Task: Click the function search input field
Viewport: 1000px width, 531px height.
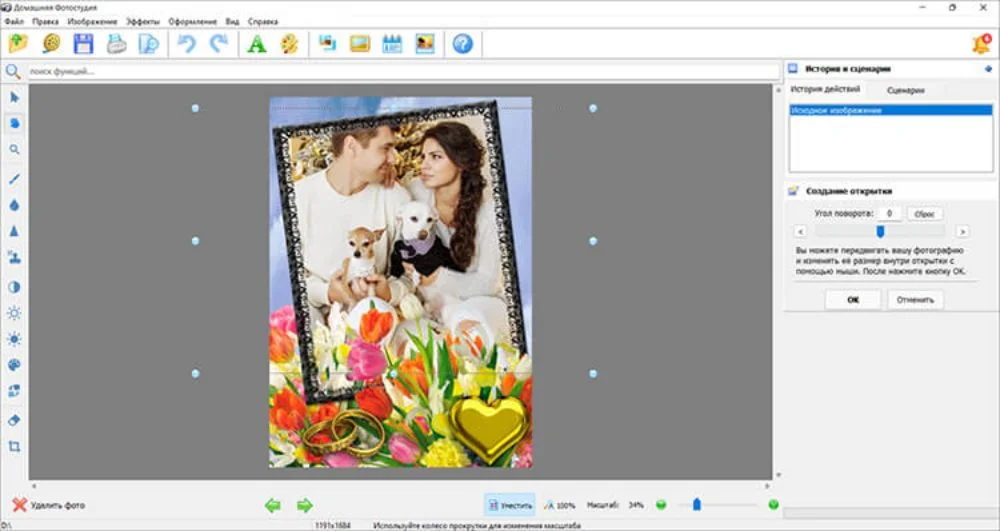Action: coord(400,72)
